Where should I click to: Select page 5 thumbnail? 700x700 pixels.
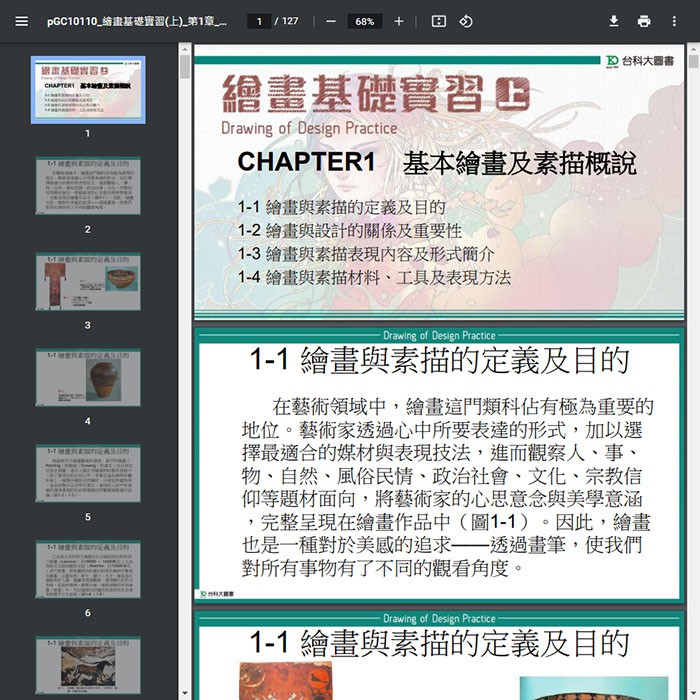point(88,473)
